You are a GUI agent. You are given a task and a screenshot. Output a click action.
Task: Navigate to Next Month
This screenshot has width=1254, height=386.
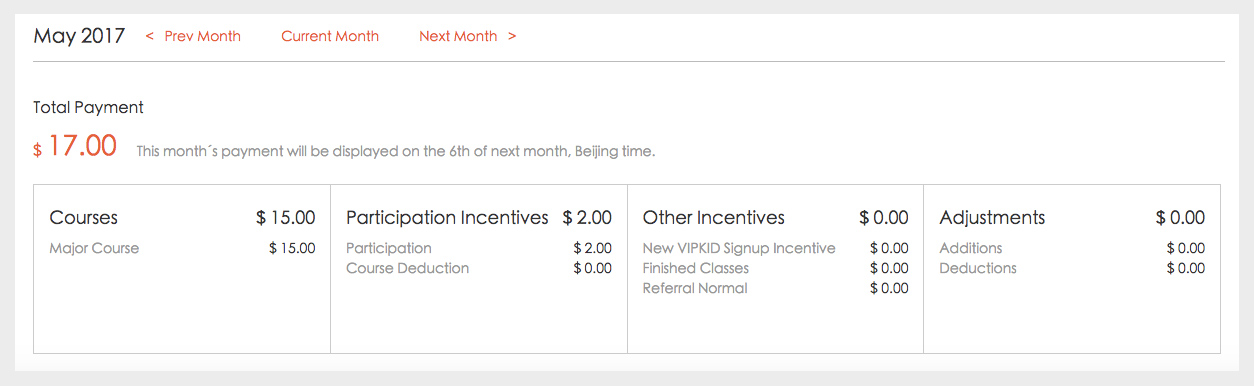[x=458, y=36]
